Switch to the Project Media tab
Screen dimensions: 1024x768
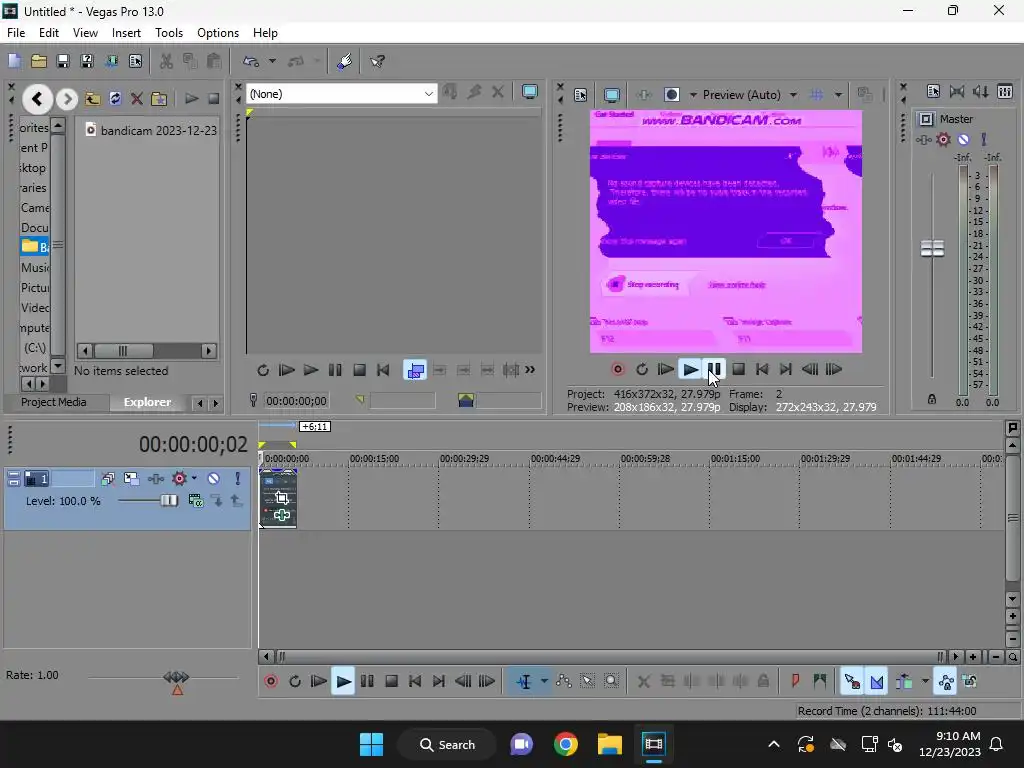54,402
